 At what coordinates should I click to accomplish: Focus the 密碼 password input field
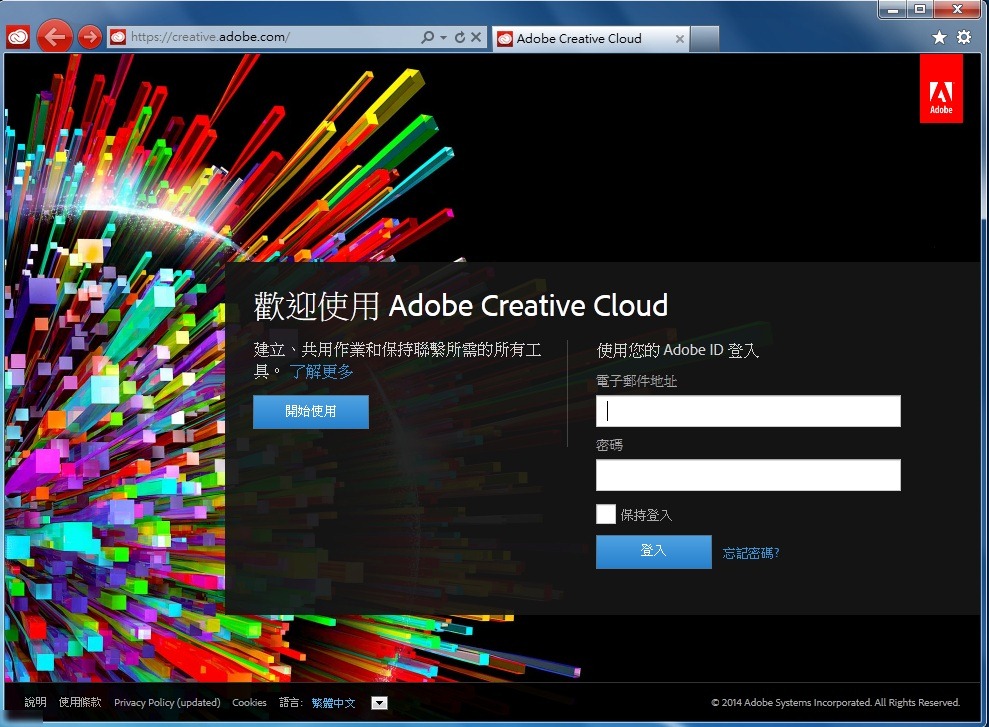748,475
